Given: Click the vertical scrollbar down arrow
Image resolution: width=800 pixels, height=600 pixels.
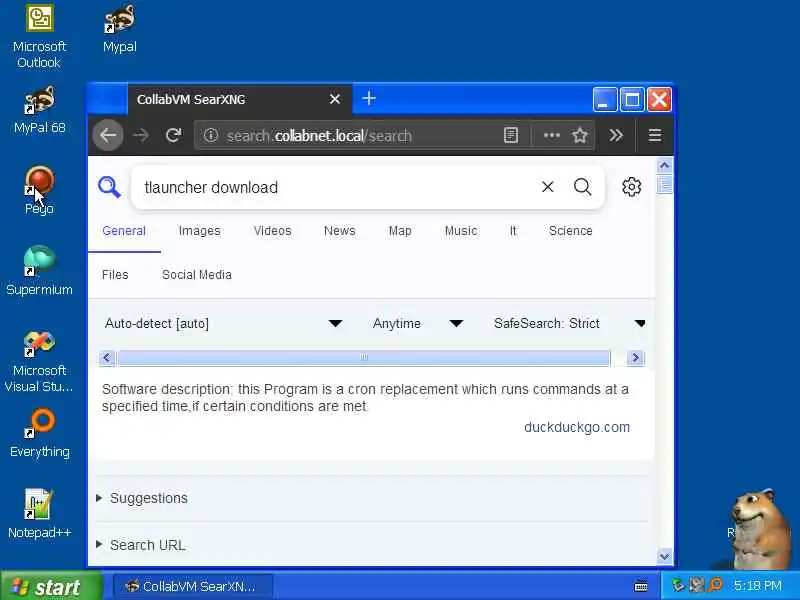Looking at the screenshot, I should point(664,556).
